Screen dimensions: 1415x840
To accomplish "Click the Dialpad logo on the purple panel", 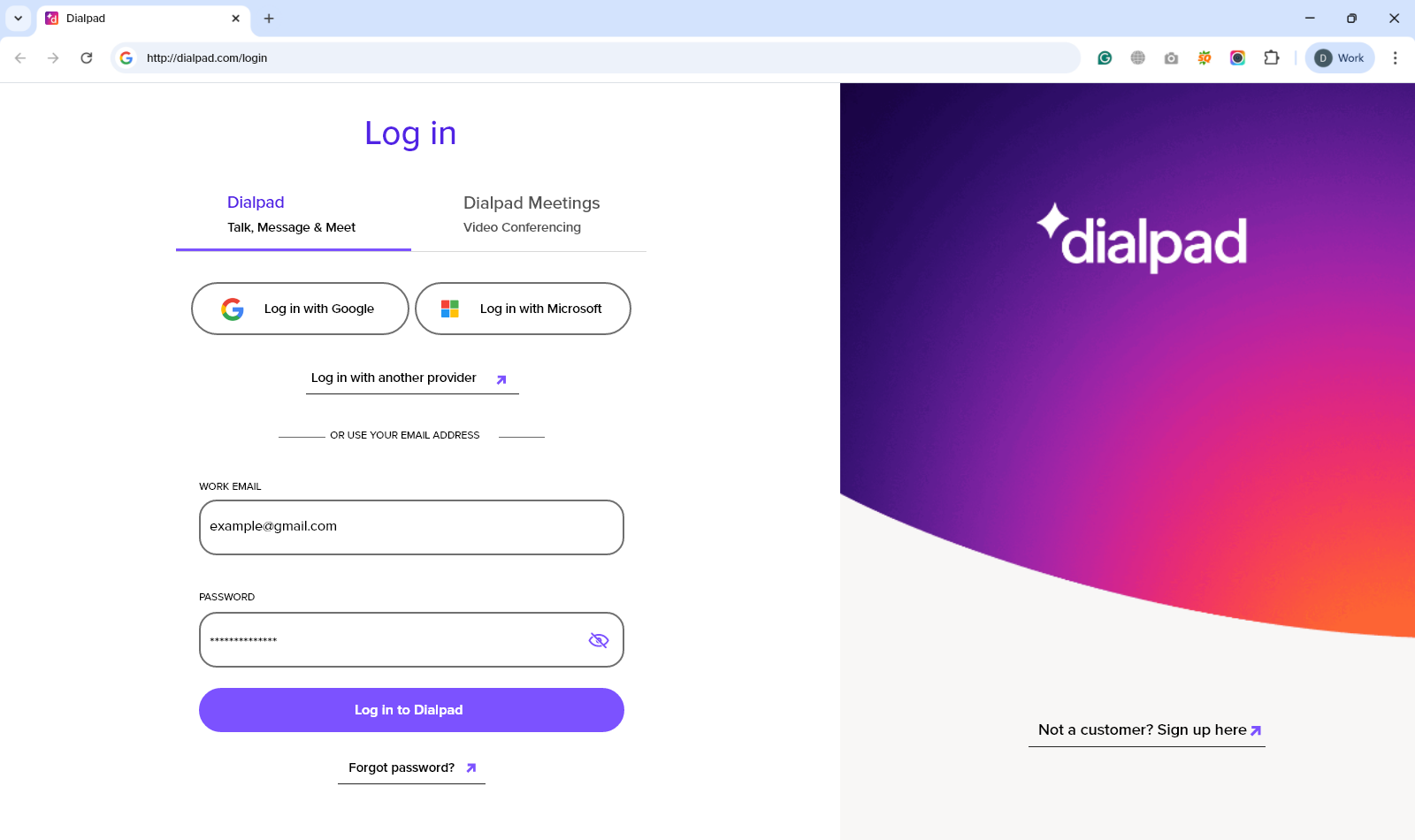I will coord(1142,238).
